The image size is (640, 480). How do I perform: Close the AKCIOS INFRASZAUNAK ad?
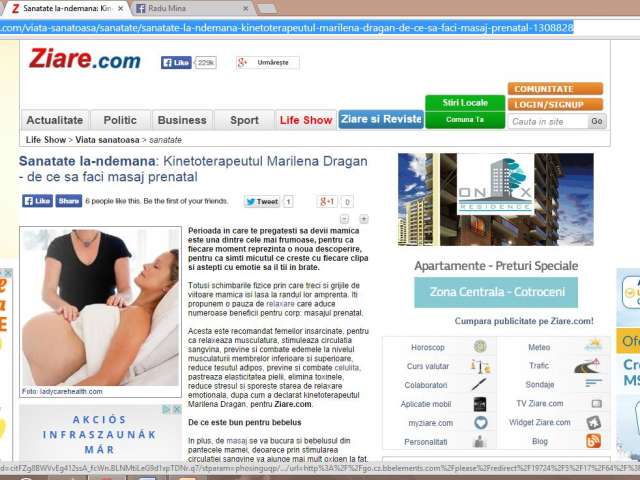coord(177,409)
